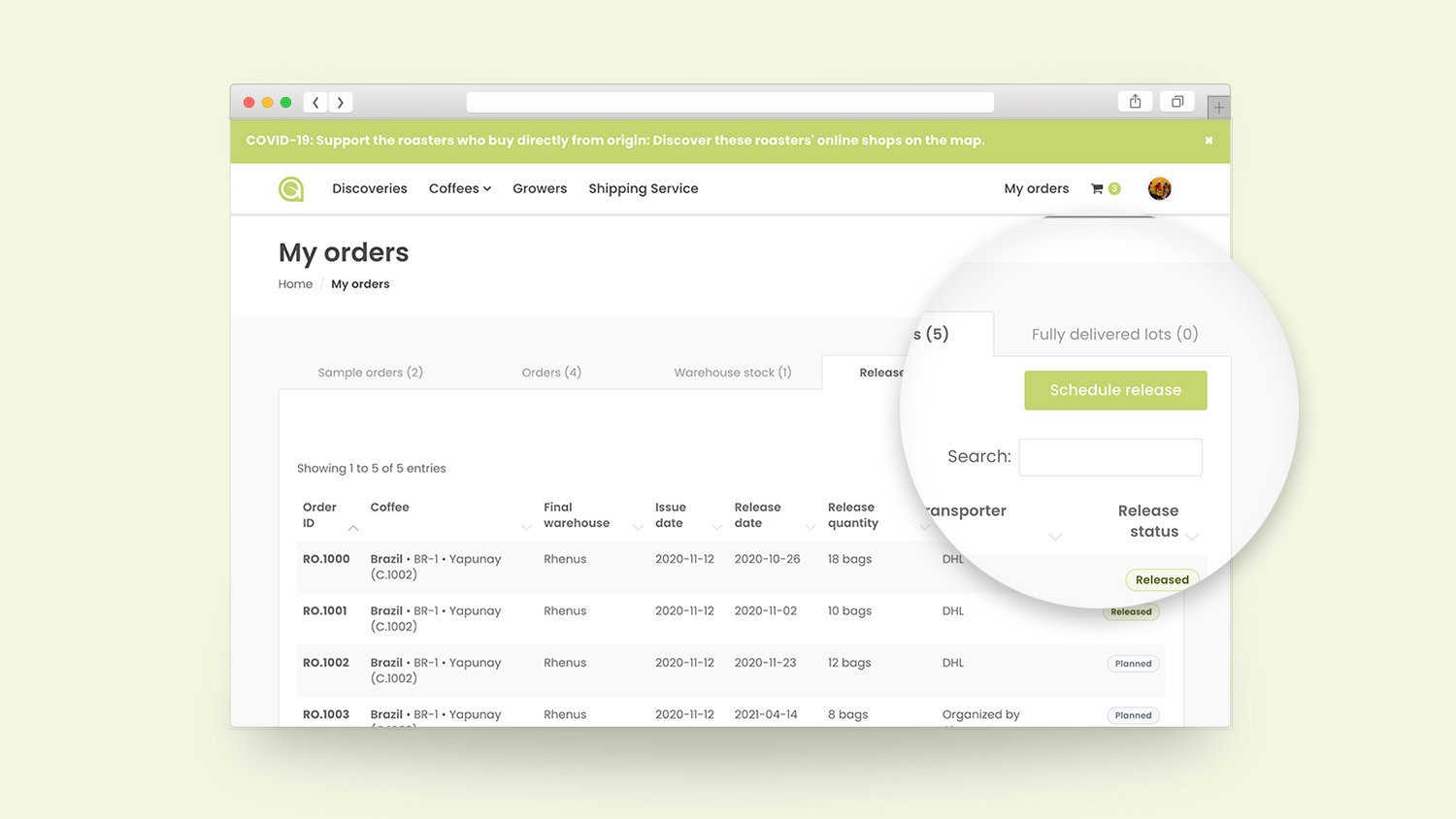Click release date 2020-10-26
1456x819 pixels.
pos(768,559)
